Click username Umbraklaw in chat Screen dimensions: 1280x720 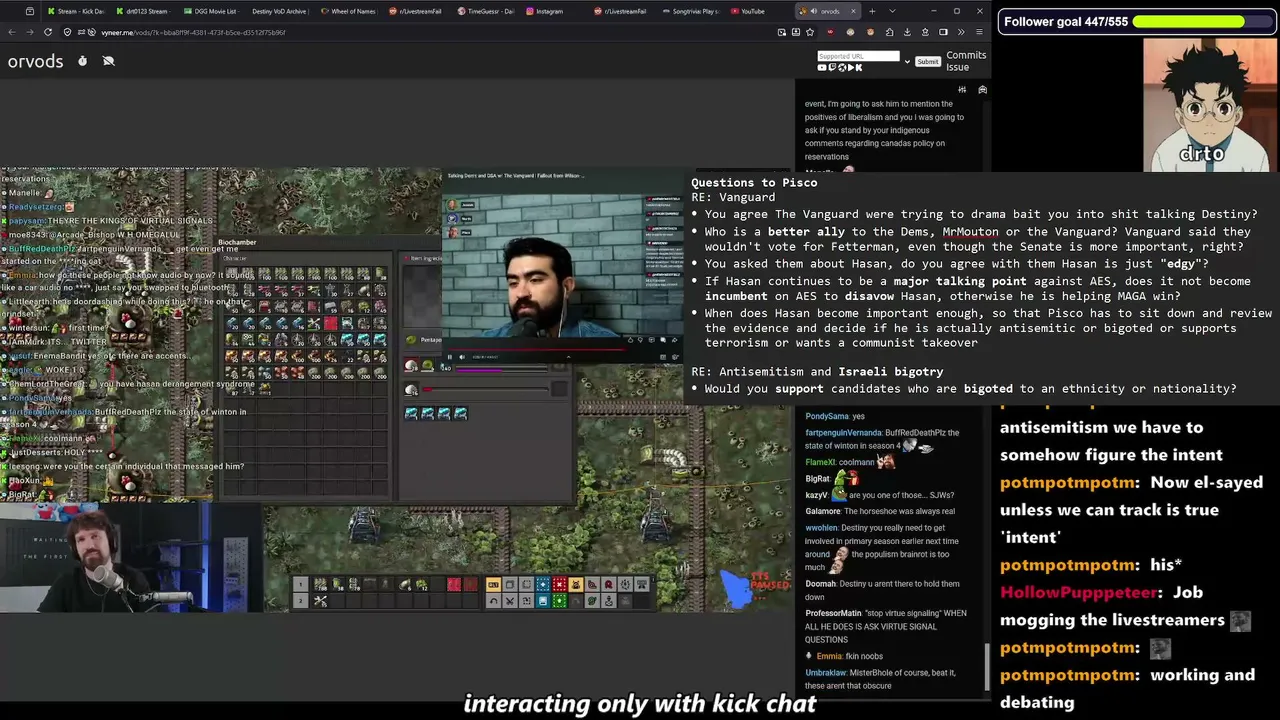click(826, 673)
